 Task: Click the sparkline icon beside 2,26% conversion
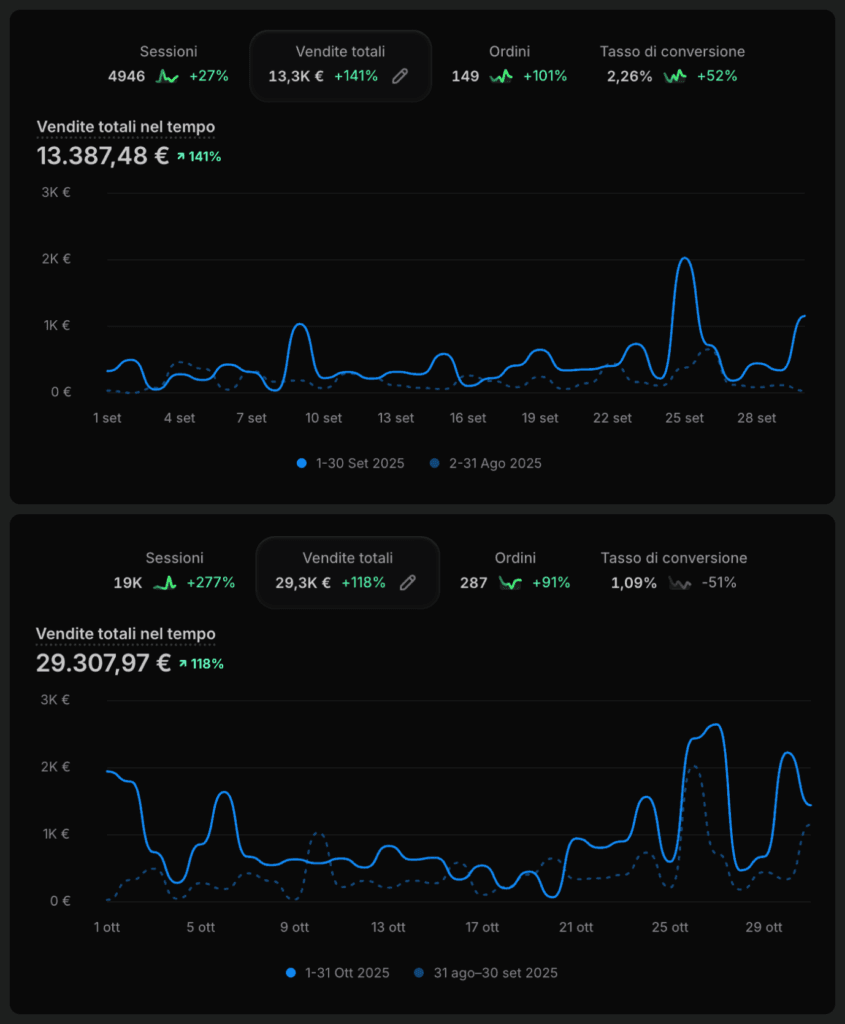675,76
